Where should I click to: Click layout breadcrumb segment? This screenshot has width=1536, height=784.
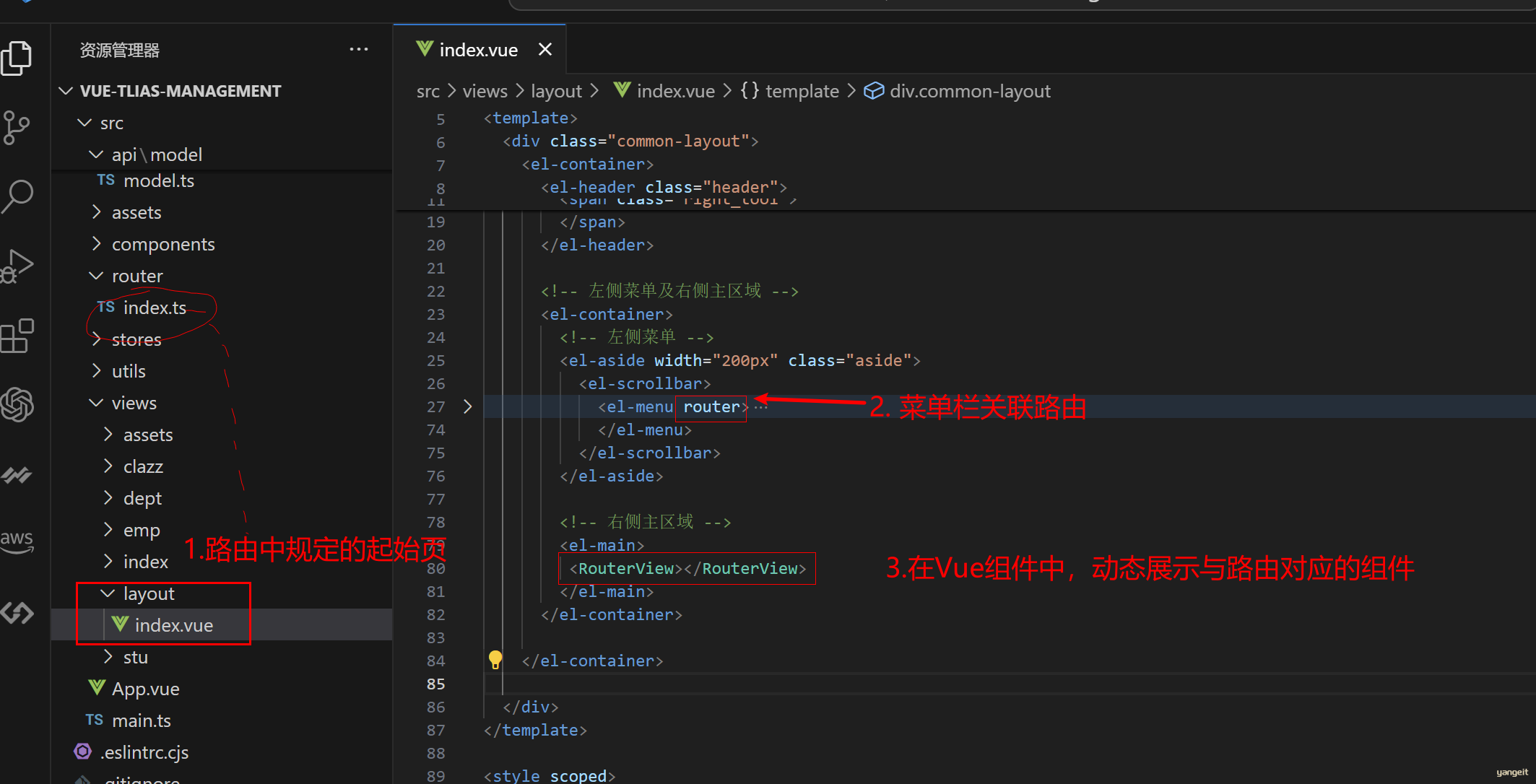click(x=556, y=91)
